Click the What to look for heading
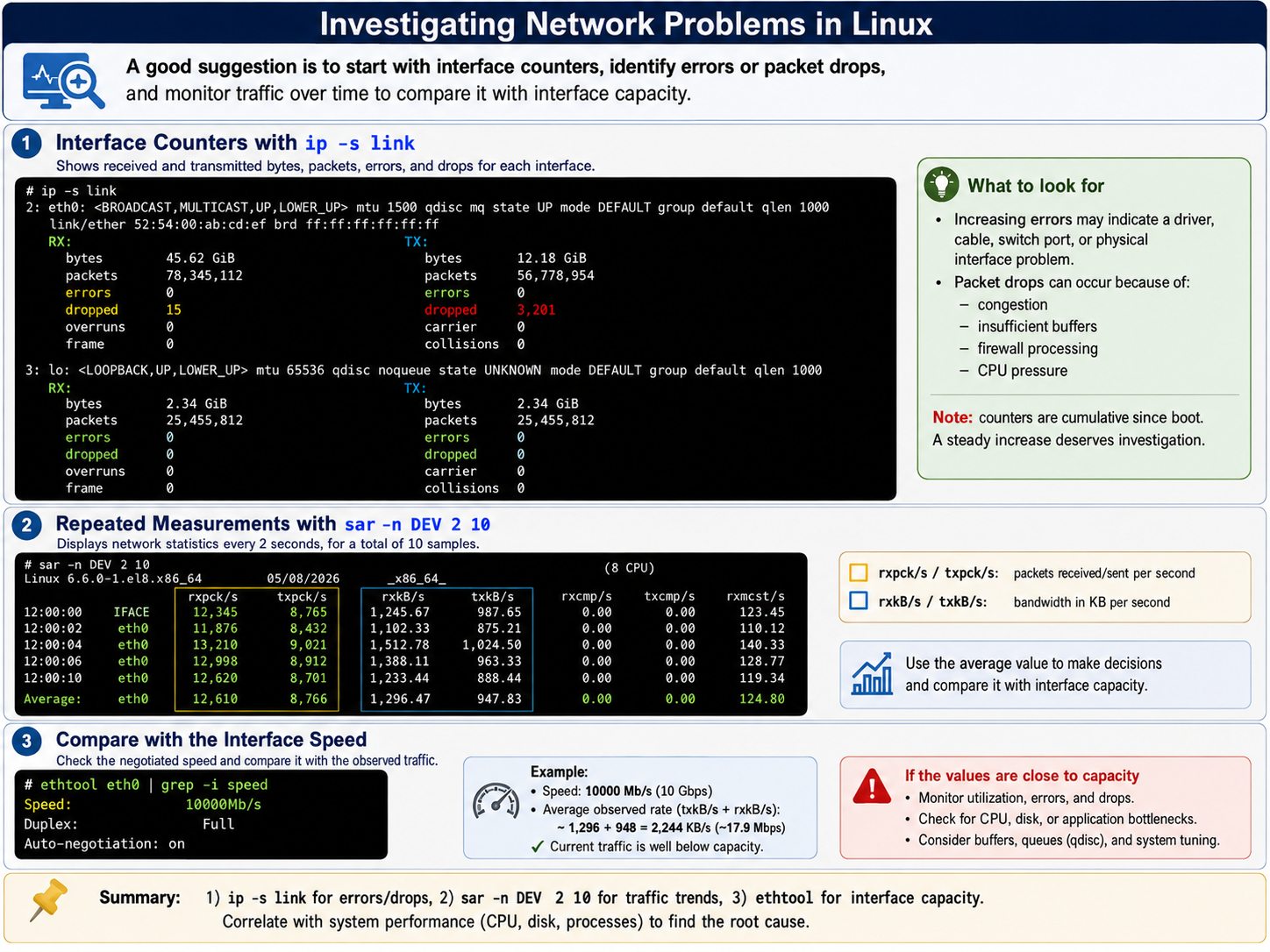 point(1036,186)
